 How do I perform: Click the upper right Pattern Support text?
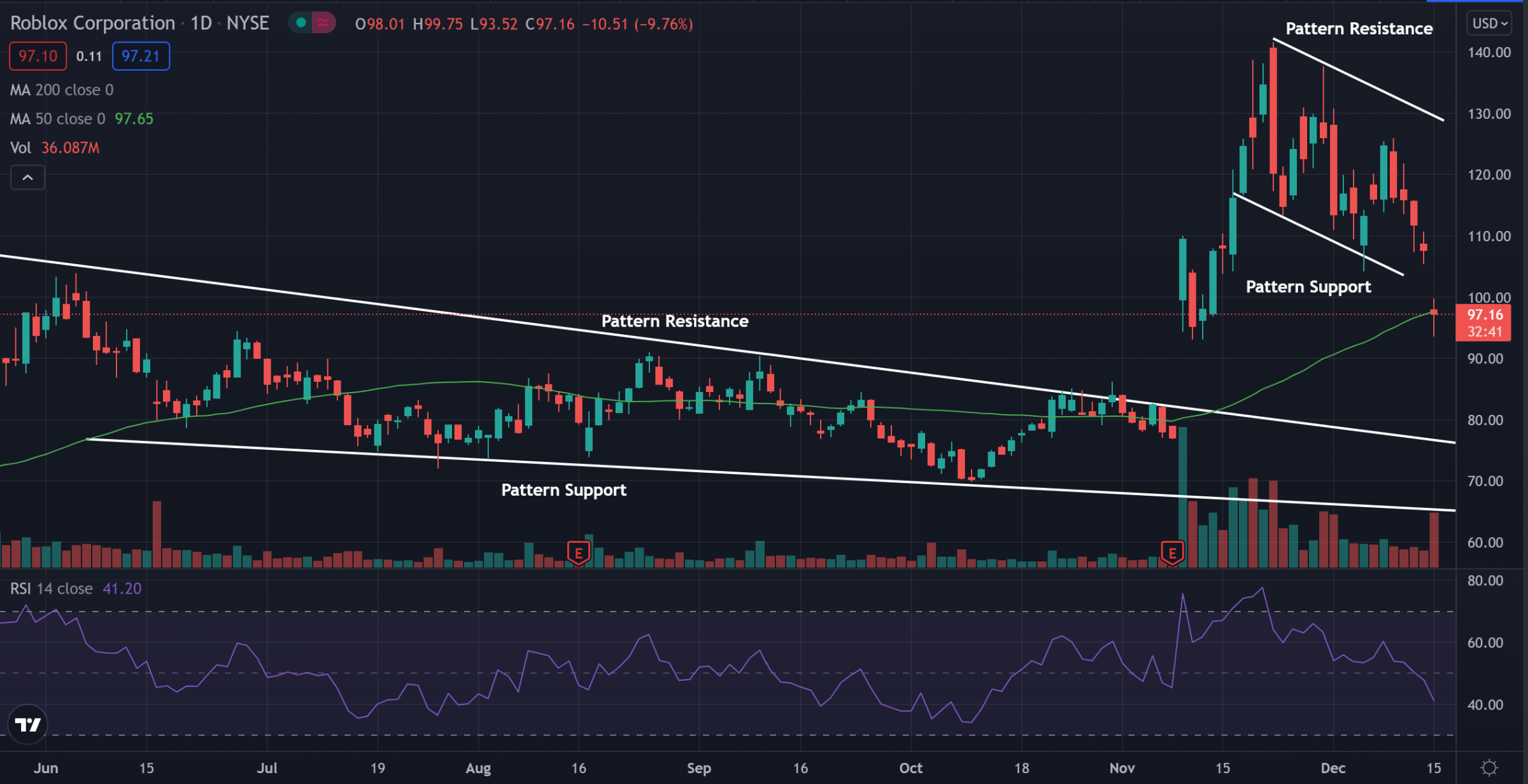point(1308,287)
